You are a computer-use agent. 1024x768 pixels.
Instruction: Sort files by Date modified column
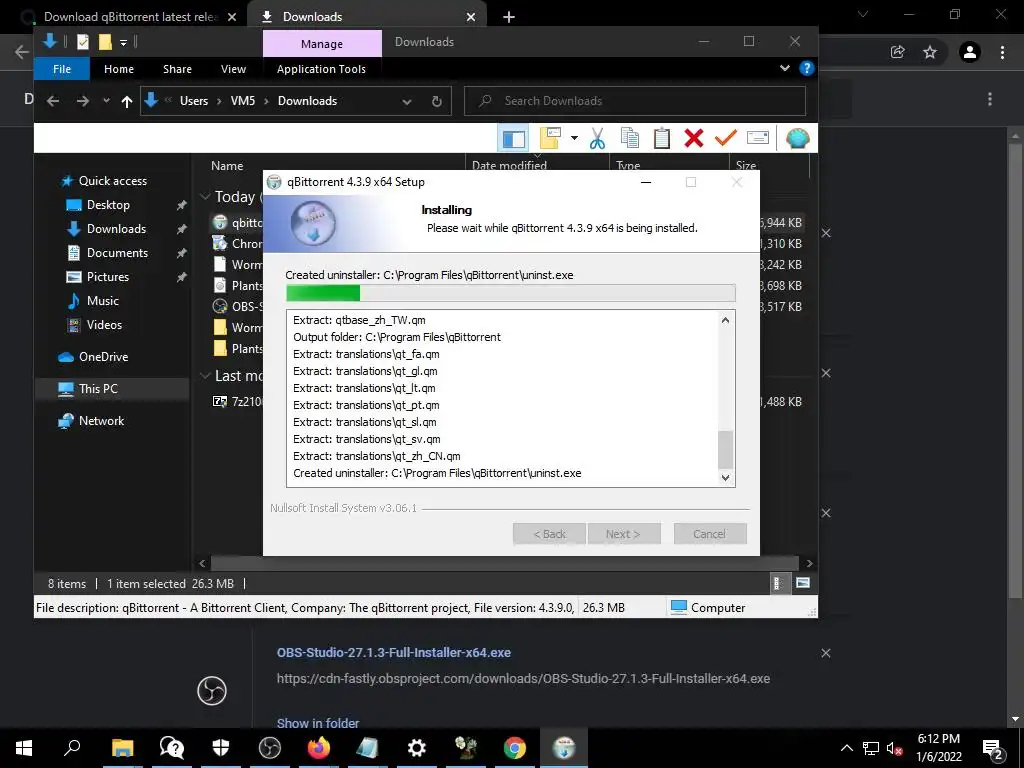point(509,166)
